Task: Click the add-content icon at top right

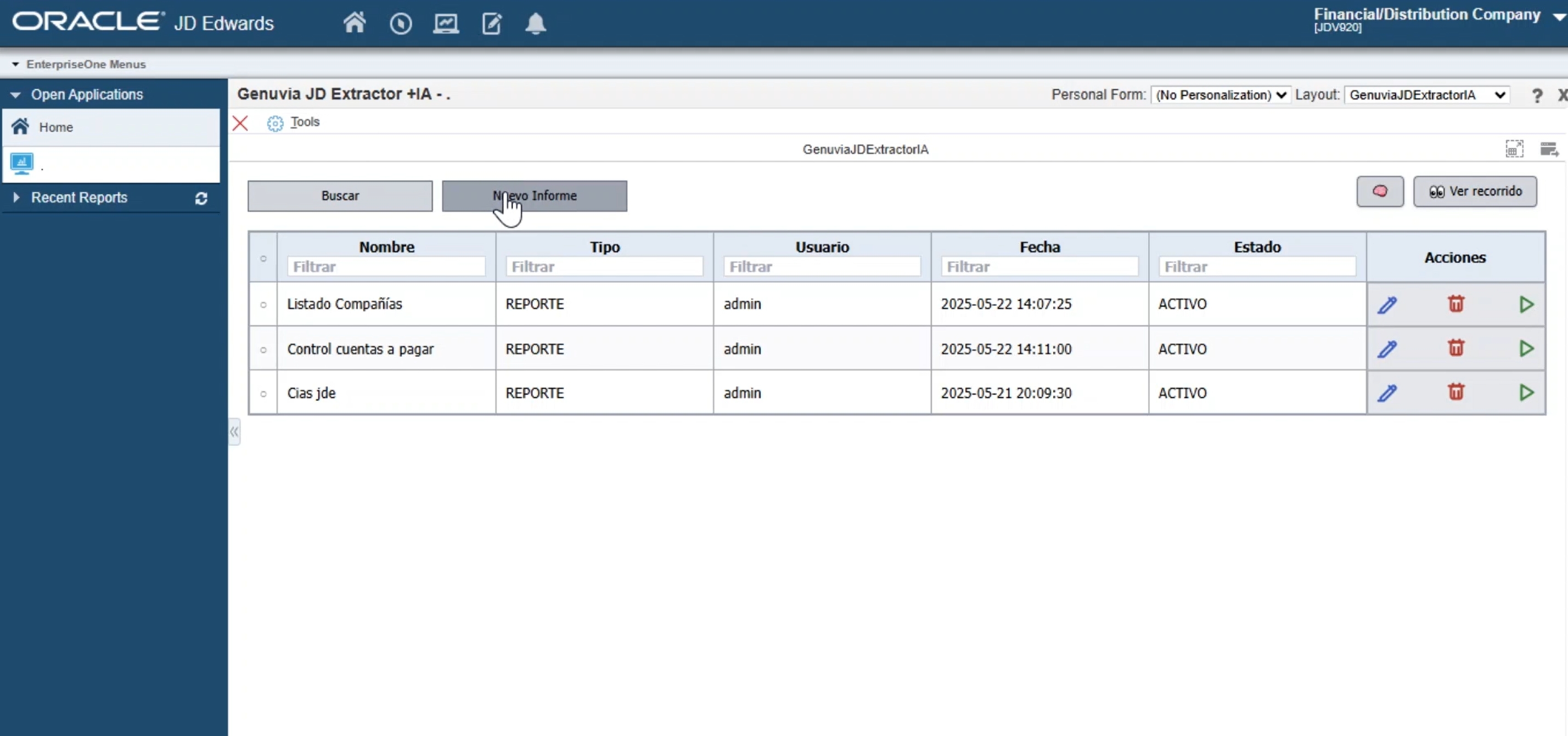Action: [x=1549, y=149]
